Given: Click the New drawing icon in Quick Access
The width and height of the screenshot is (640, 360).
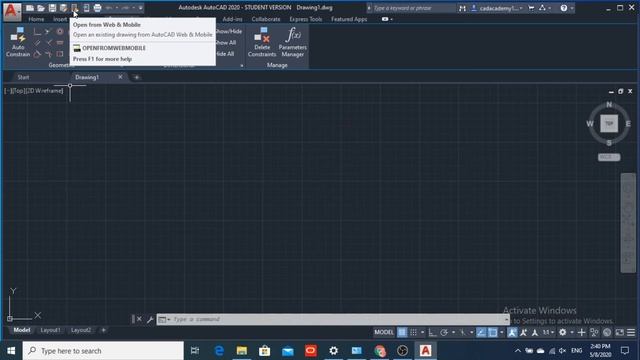Looking at the screenshot, I should pyautogui.click(x=30, y=8).
